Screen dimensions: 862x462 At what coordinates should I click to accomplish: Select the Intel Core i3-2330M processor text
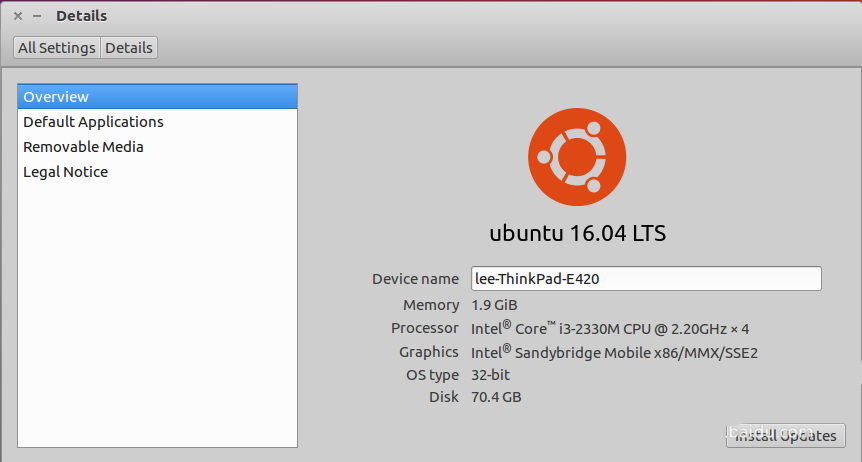(610, 328)
